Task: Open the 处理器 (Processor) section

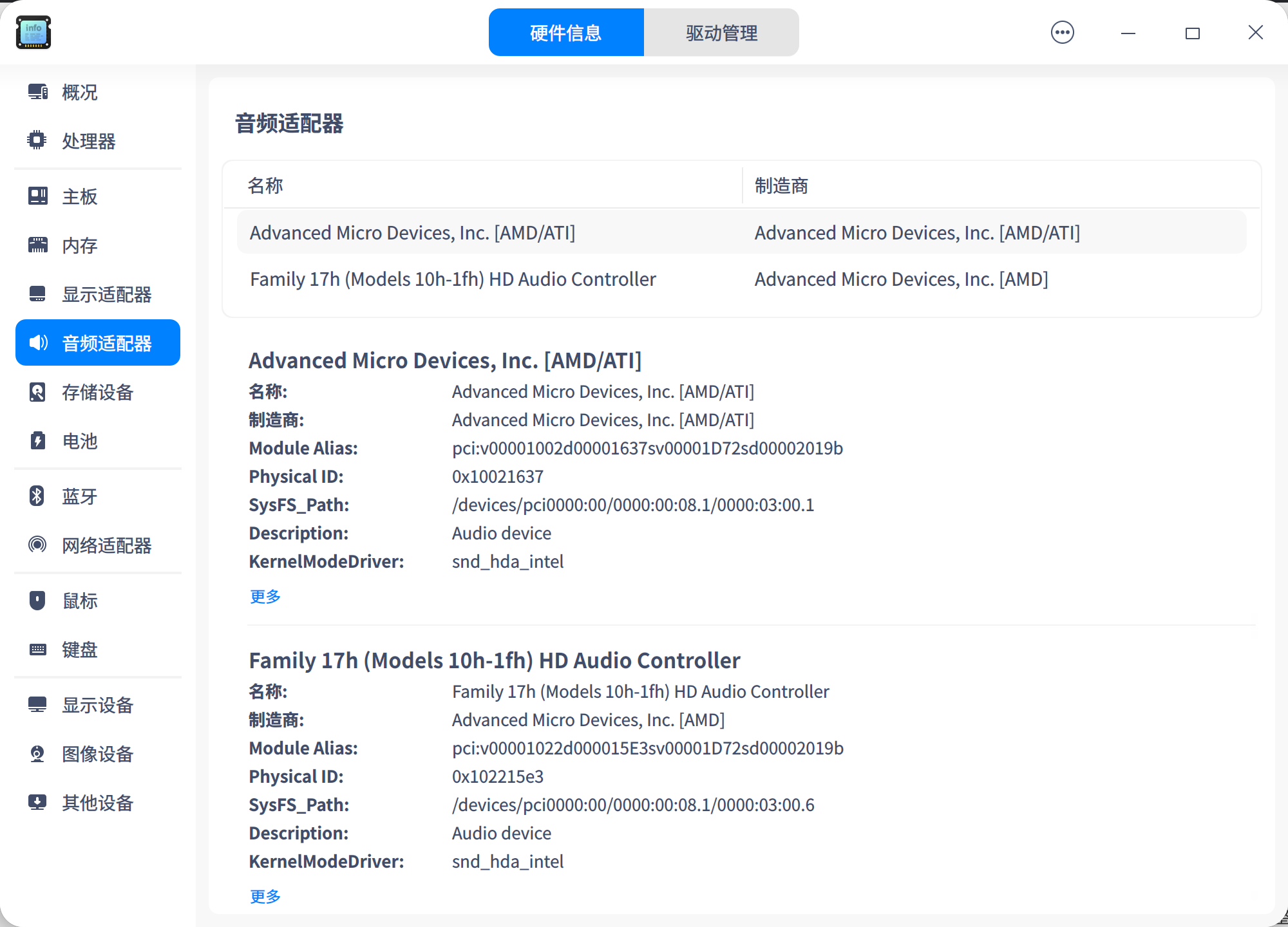Action: [x=89, y=142]
